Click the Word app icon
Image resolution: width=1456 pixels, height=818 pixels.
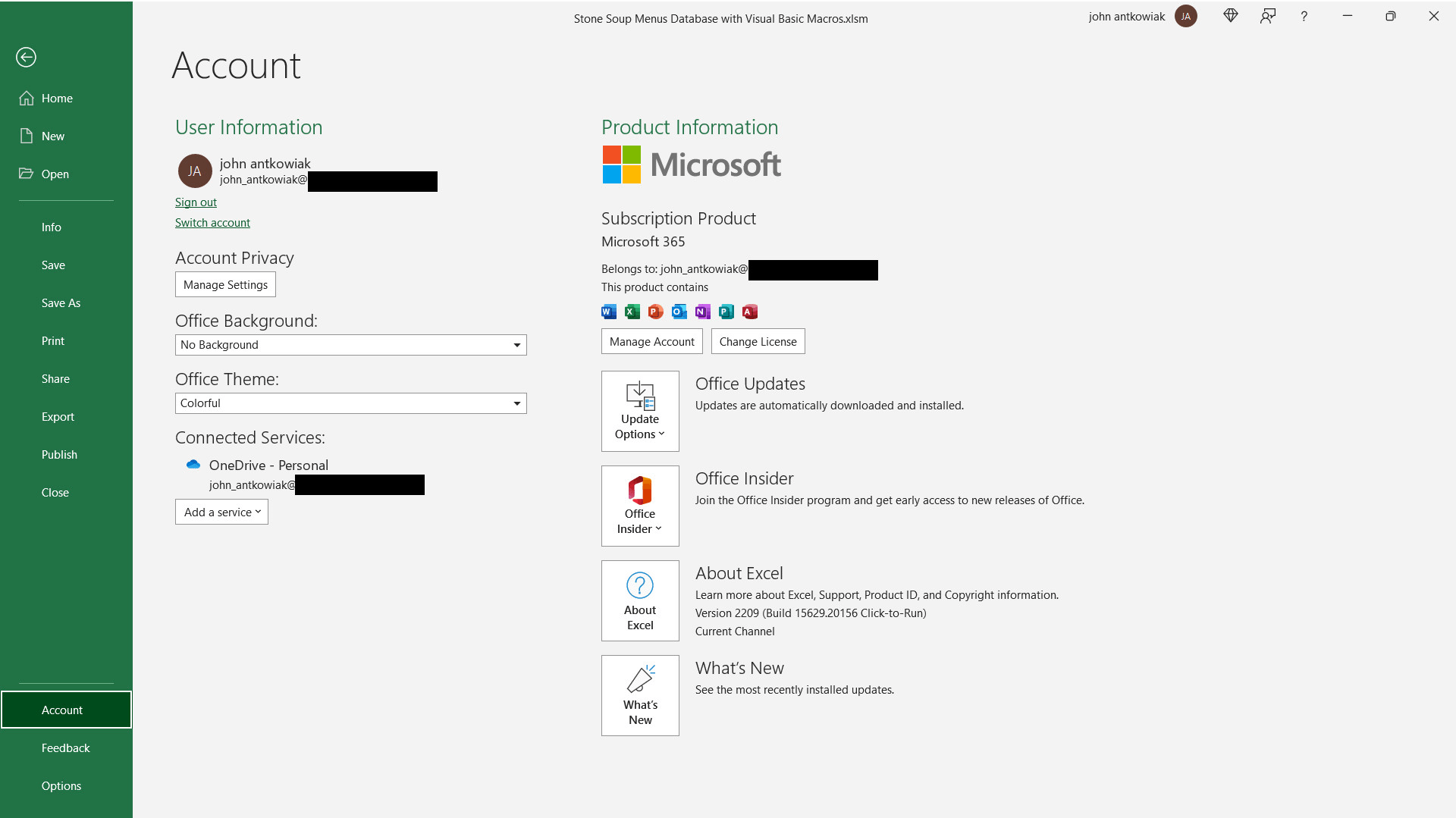609,312
